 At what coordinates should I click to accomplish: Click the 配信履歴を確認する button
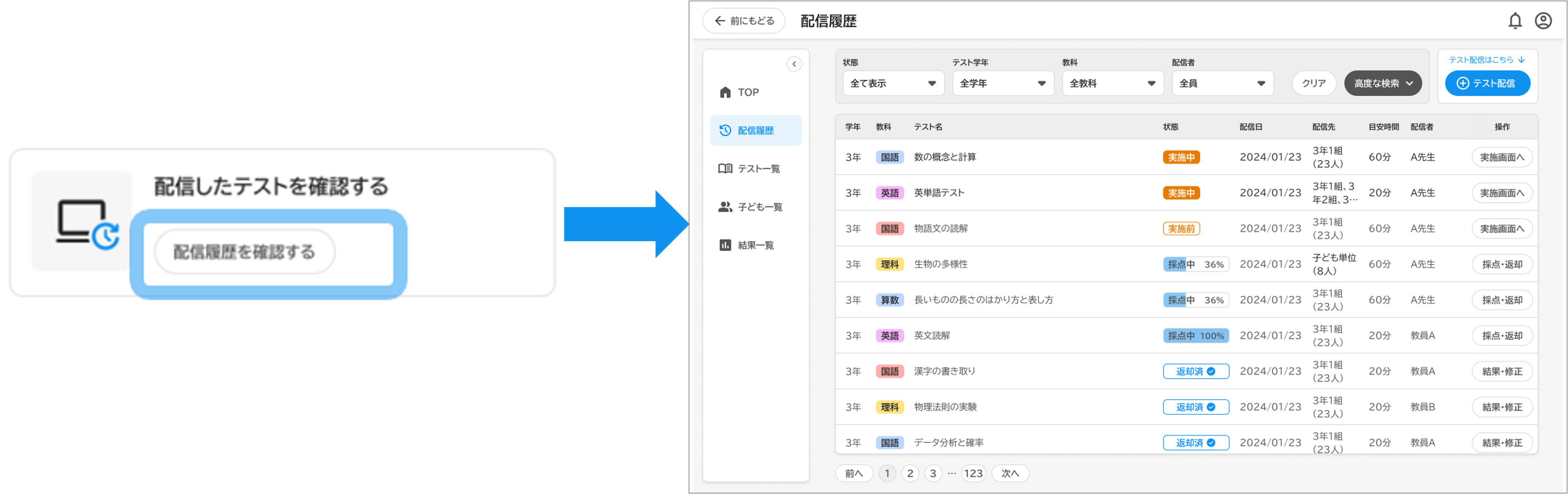[244, 252]
